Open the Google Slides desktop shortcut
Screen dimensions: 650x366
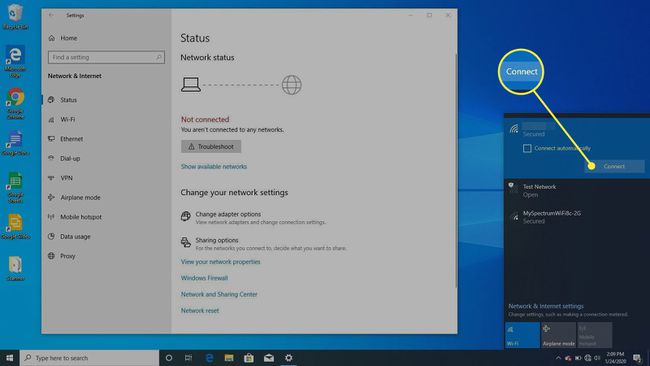[x=15, y=226]
